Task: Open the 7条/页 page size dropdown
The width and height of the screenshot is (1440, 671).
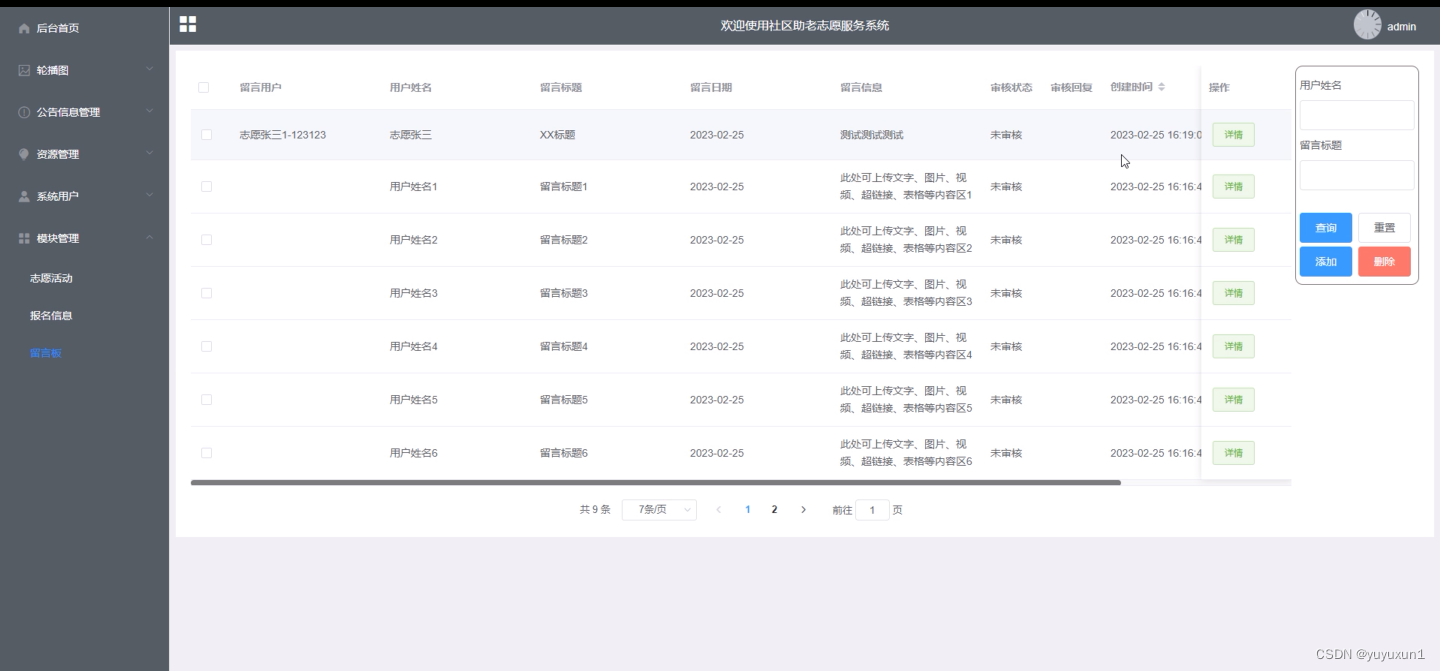Action: pos(659,510)
